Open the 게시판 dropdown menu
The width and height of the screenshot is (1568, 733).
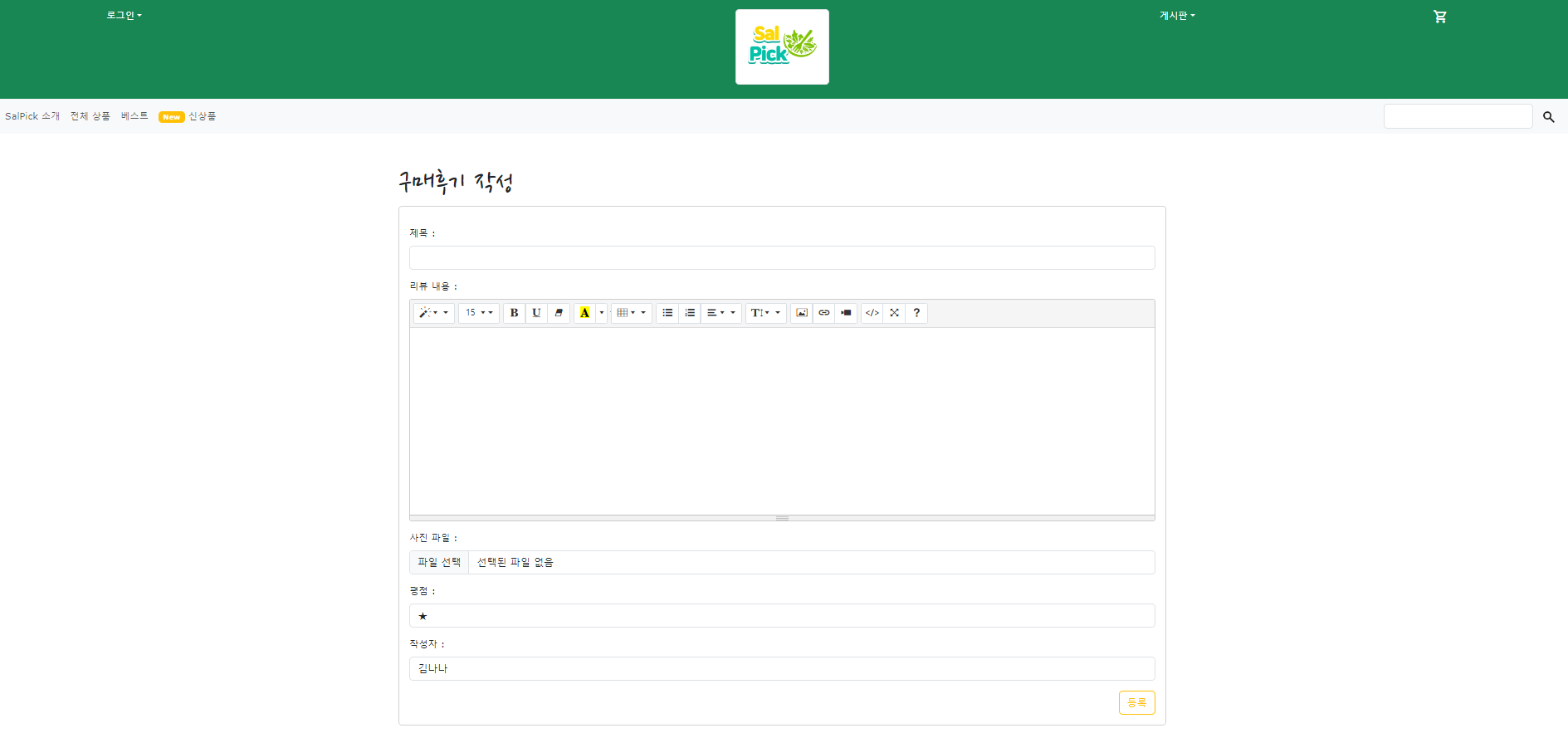pos(1177,16)
